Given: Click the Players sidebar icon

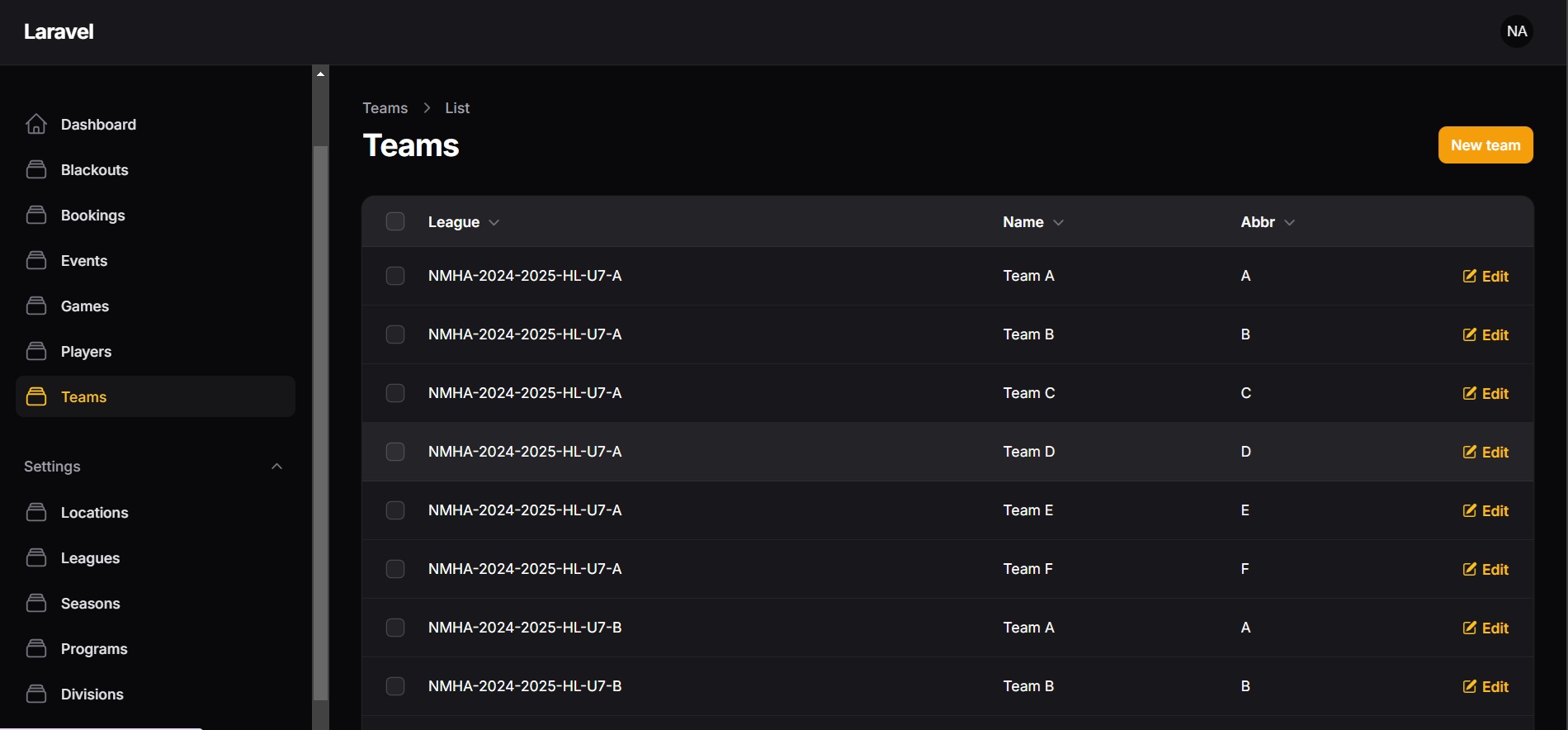Looking at the screenshot, I should (36, 351).
